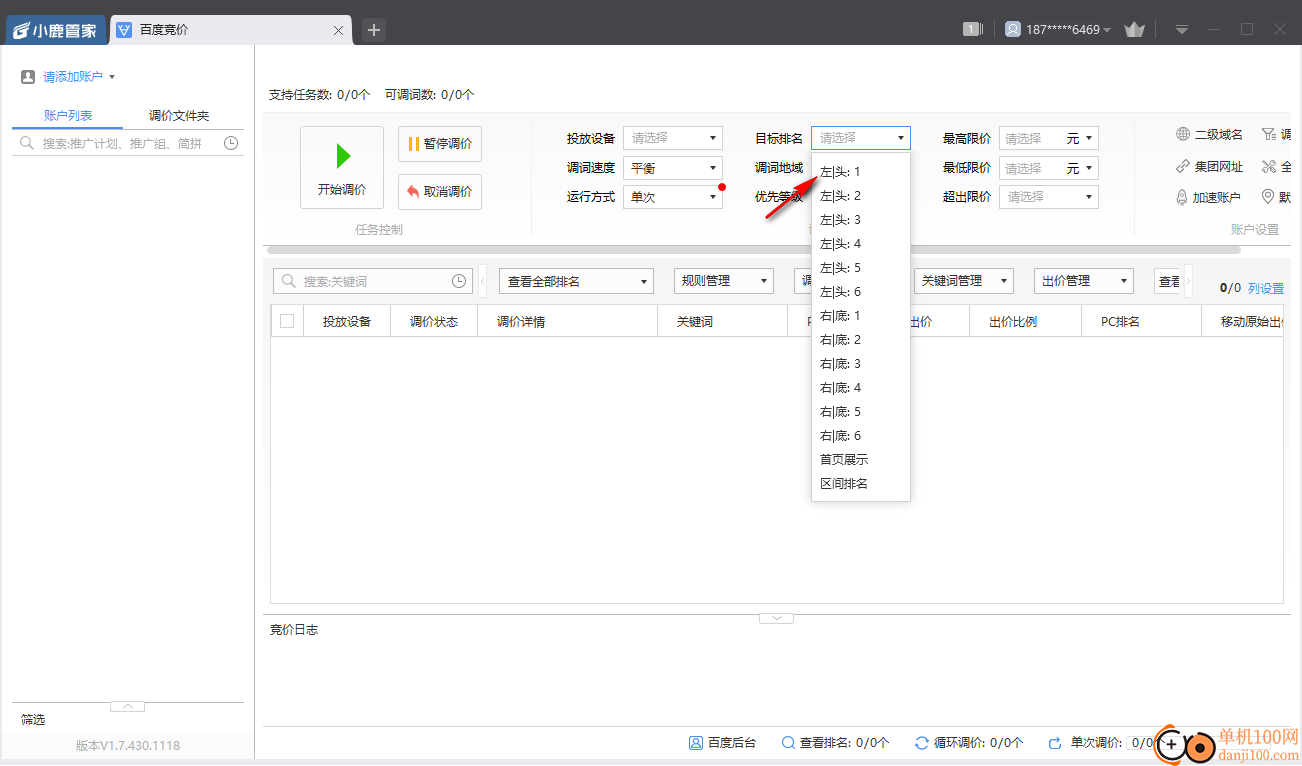Open the 查看全部排名 dropdown
1302x766 pixels.
576,281
